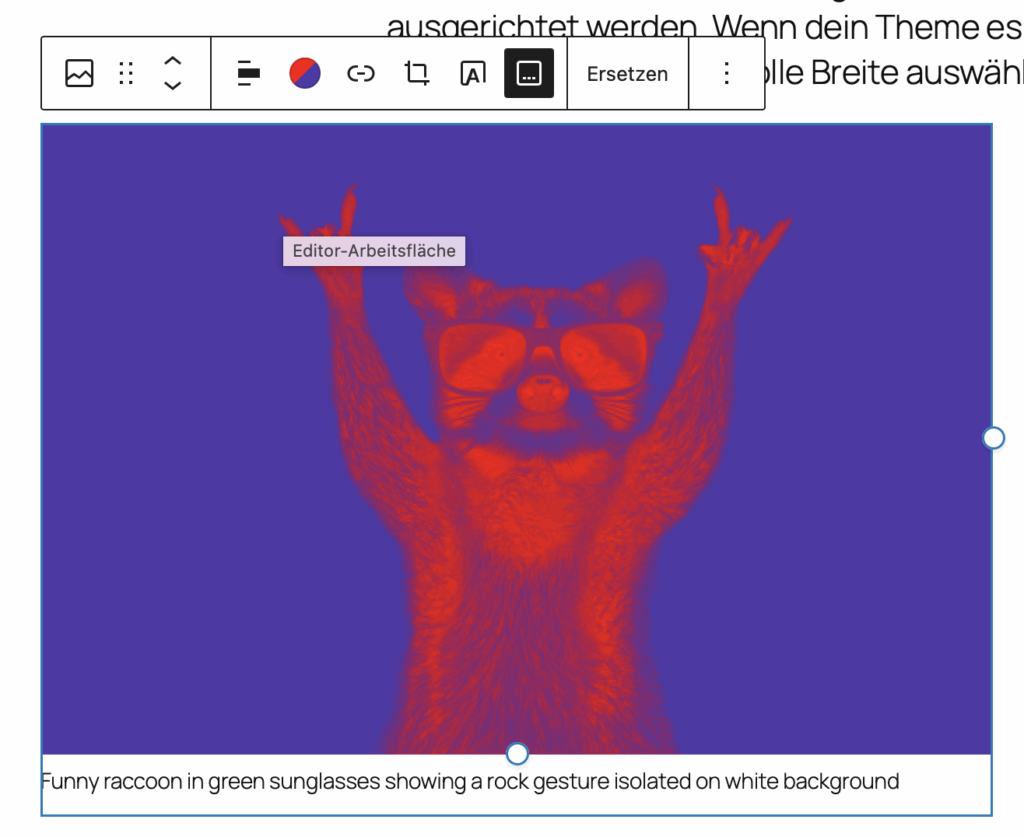This screenshot has height=837, width=1024.
Task: Click the block drag handle dots
Action: [x=126, y=73]
